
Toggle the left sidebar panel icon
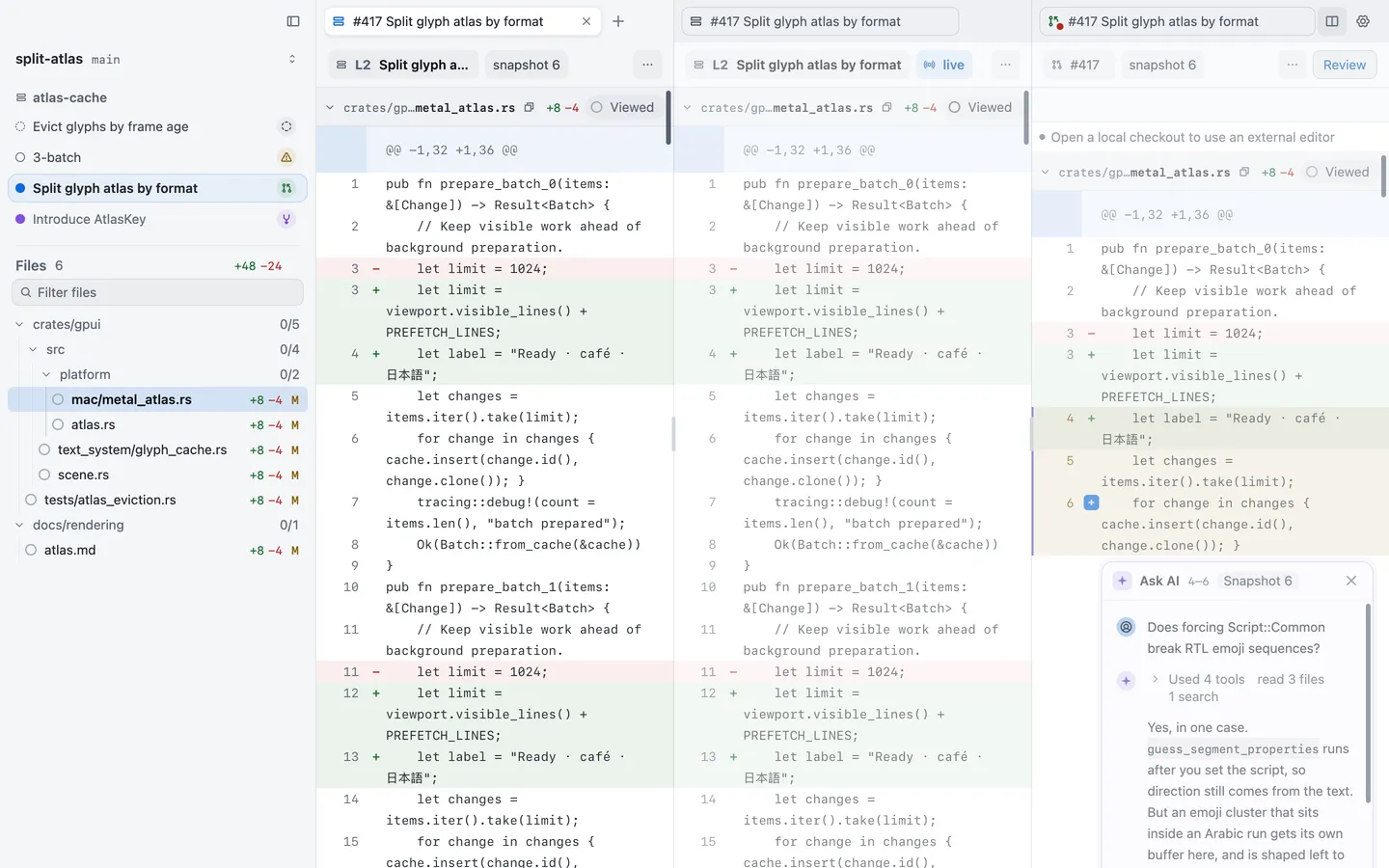(293, 21)
